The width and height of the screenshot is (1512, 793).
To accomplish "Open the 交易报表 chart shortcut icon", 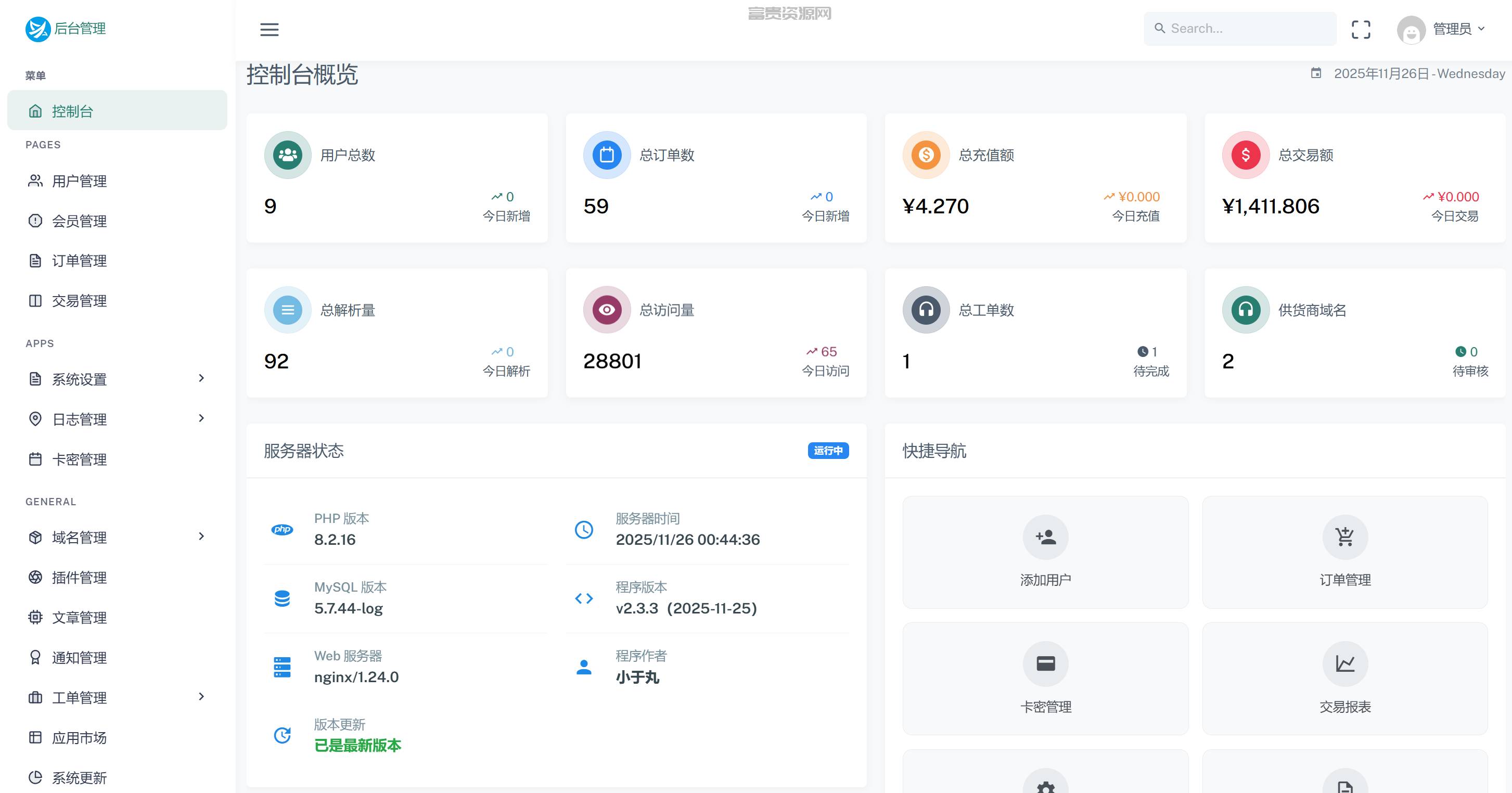I will point(1344,664).
